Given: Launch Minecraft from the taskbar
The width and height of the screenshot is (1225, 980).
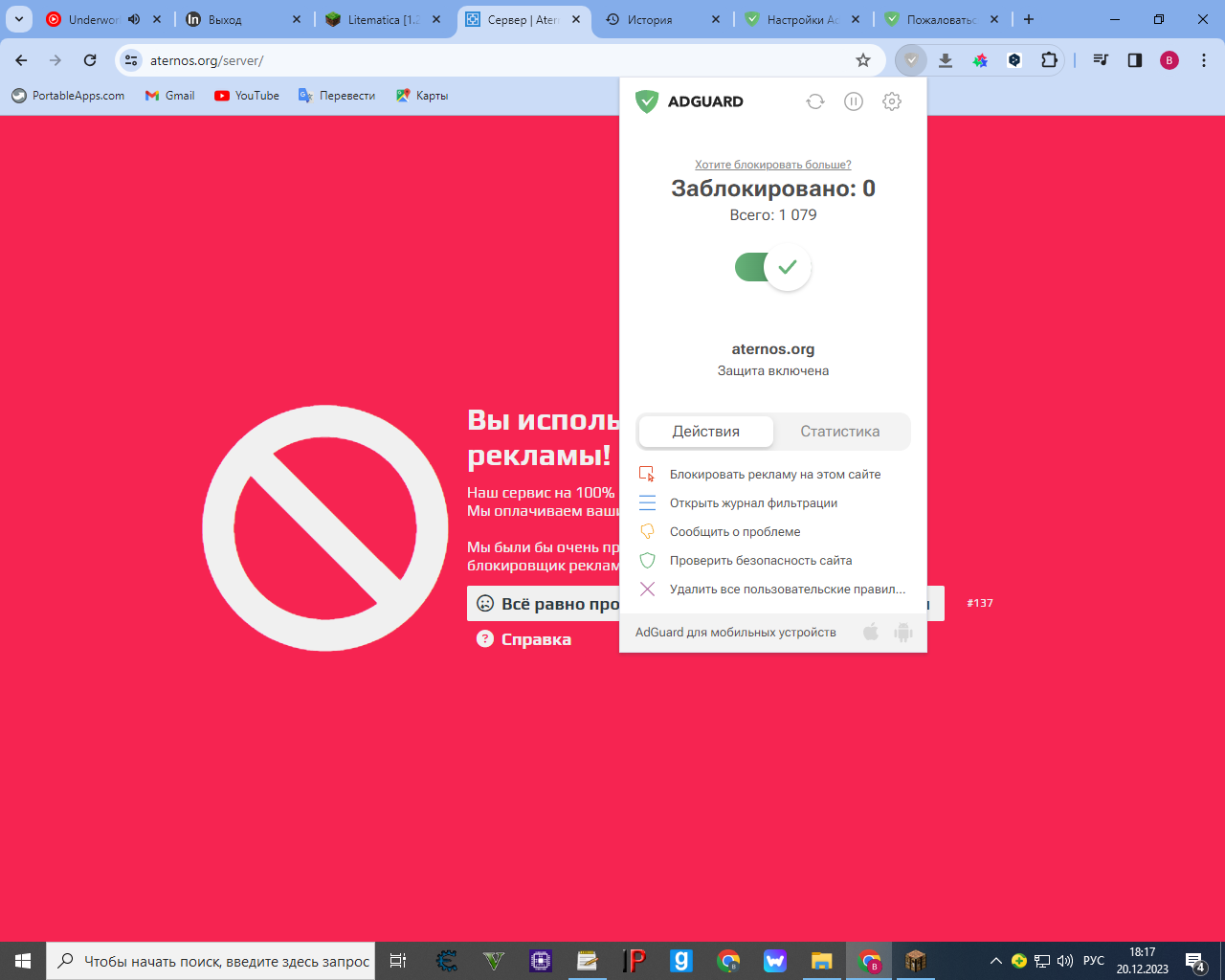Looking at the screenshot, I should pos(915,960).
